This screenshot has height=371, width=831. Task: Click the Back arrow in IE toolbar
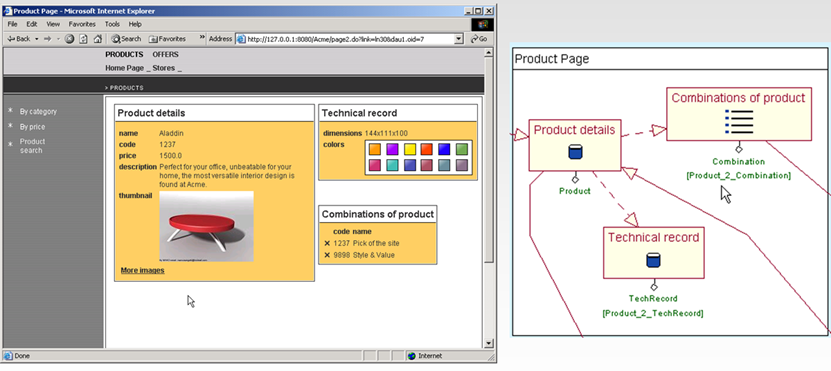click(x=19, y=39)
